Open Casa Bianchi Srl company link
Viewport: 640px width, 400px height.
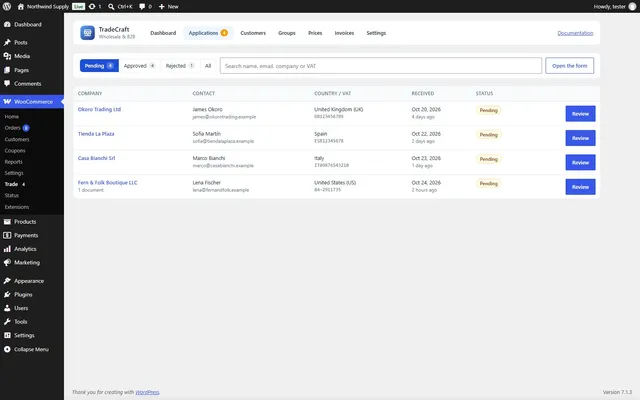pyautogui.click(x=96, y=158)
